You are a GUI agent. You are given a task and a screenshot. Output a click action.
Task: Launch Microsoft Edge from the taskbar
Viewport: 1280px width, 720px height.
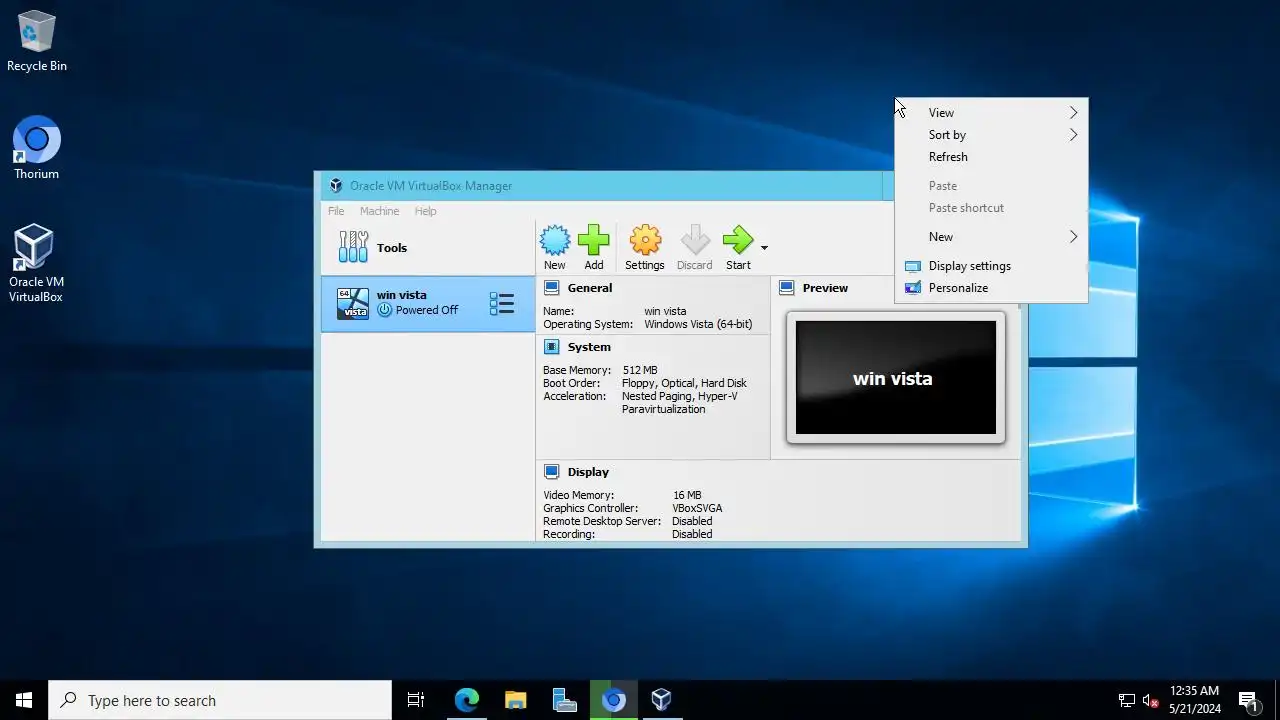point(467,700)
